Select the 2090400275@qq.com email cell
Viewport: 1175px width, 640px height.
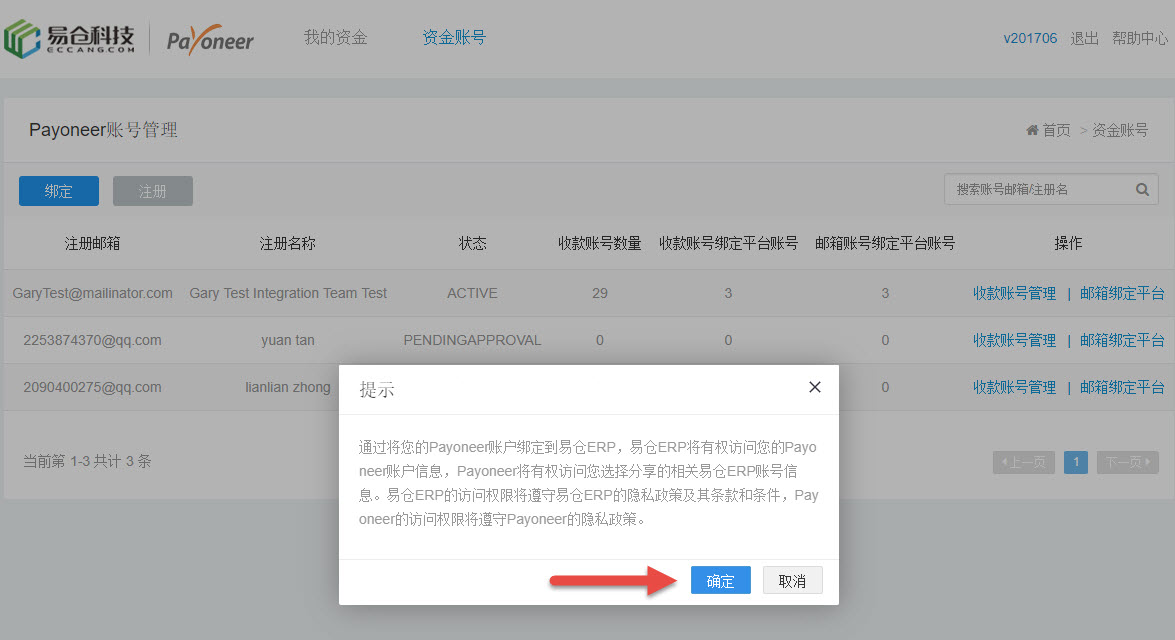point(92,387)
